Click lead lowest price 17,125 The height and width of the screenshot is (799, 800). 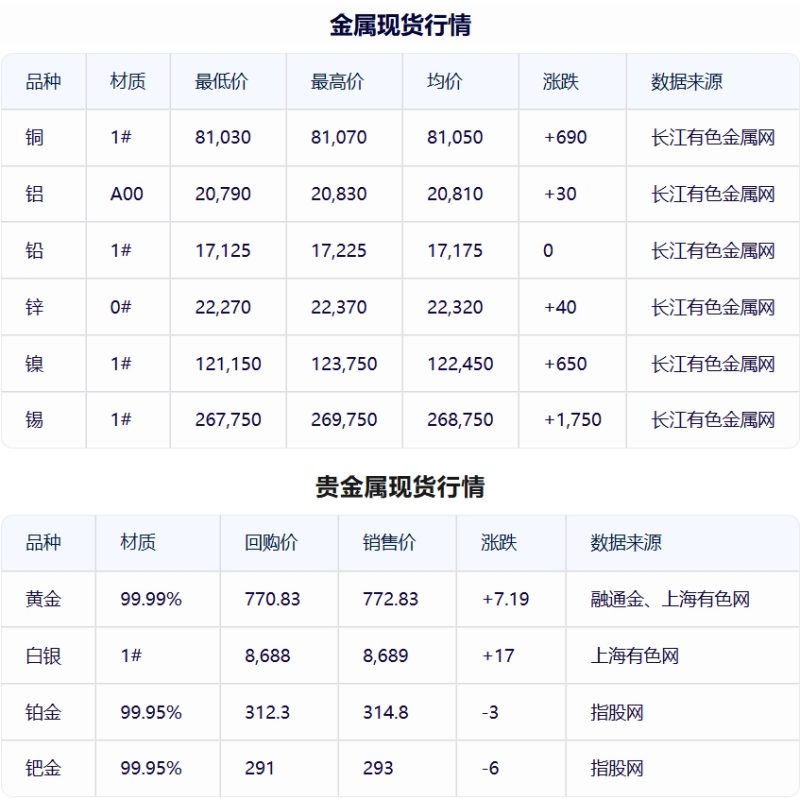[223, 251]
